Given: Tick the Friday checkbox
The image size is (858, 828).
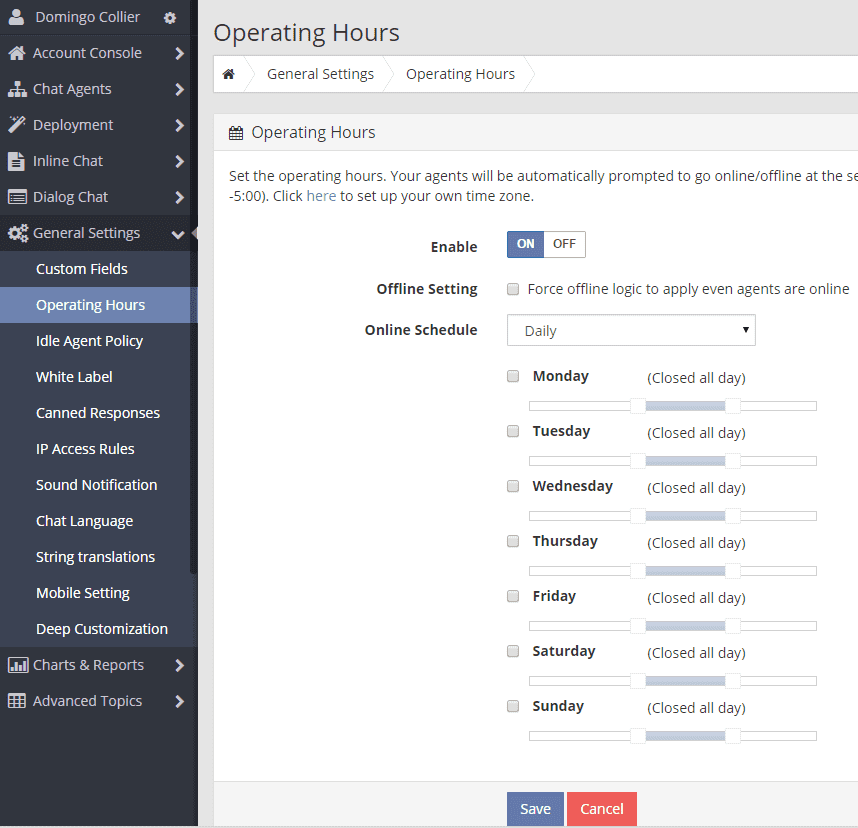Looking at the screenshot, I should pyautogui.click(x=513, y=596).
